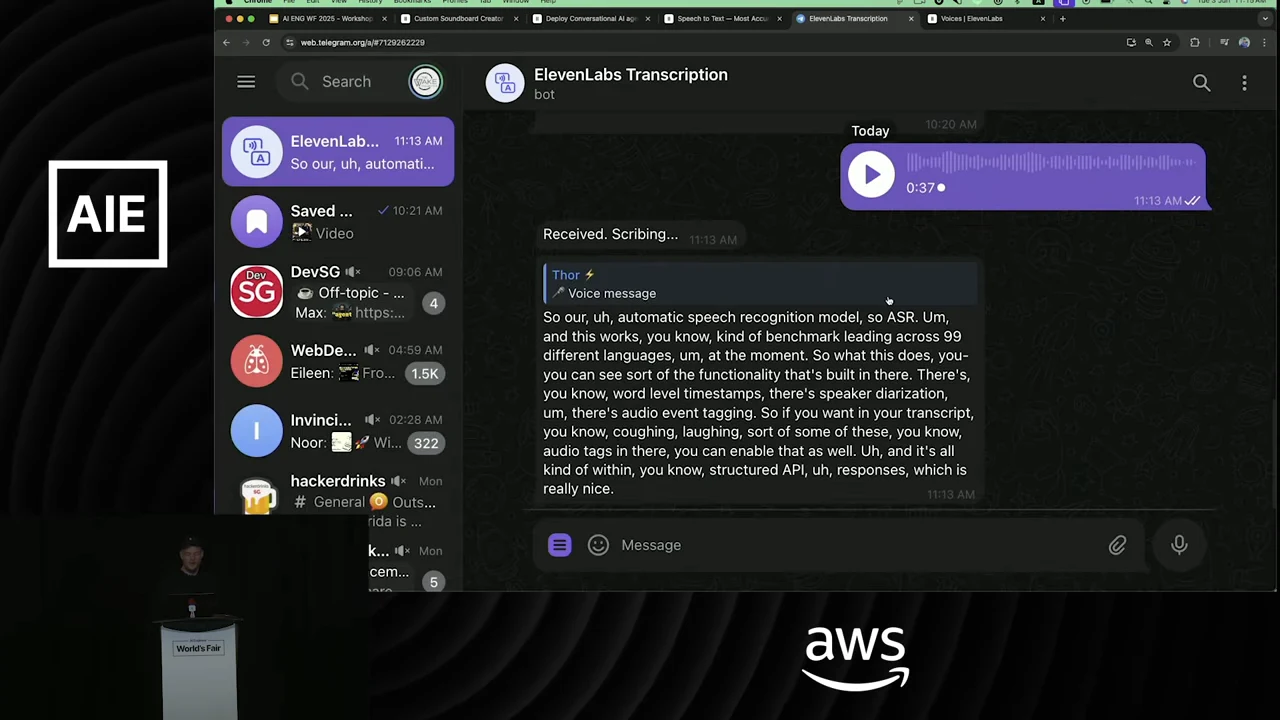Open the DevSG chat
1280x720 pixels.
(338, 292)
